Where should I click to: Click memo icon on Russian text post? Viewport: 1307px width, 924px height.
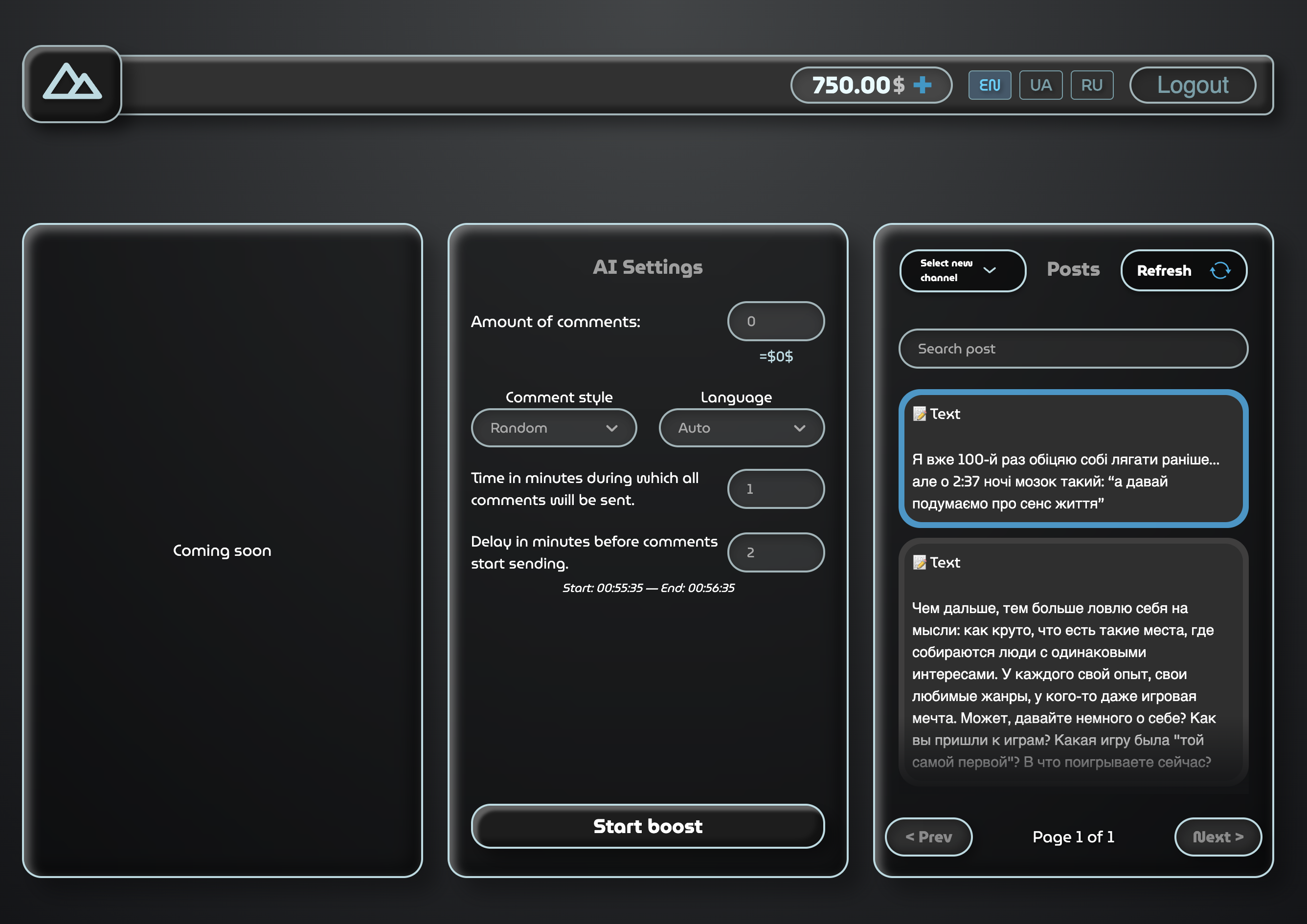coord(919,562)
